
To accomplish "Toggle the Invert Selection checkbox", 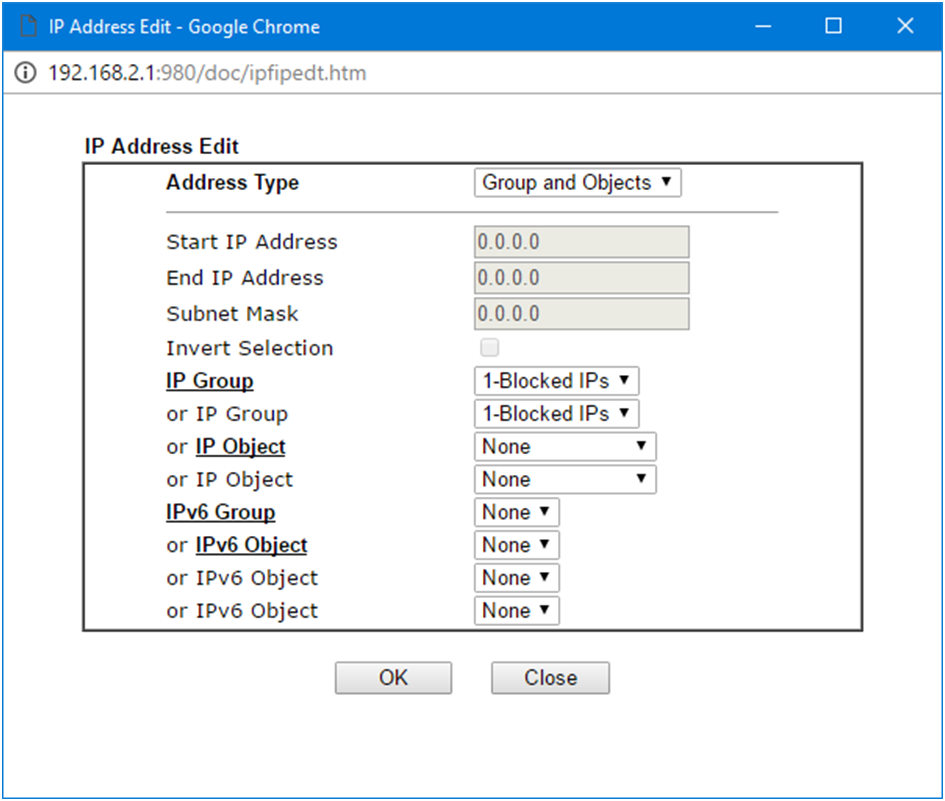I will tap(489, 348).
